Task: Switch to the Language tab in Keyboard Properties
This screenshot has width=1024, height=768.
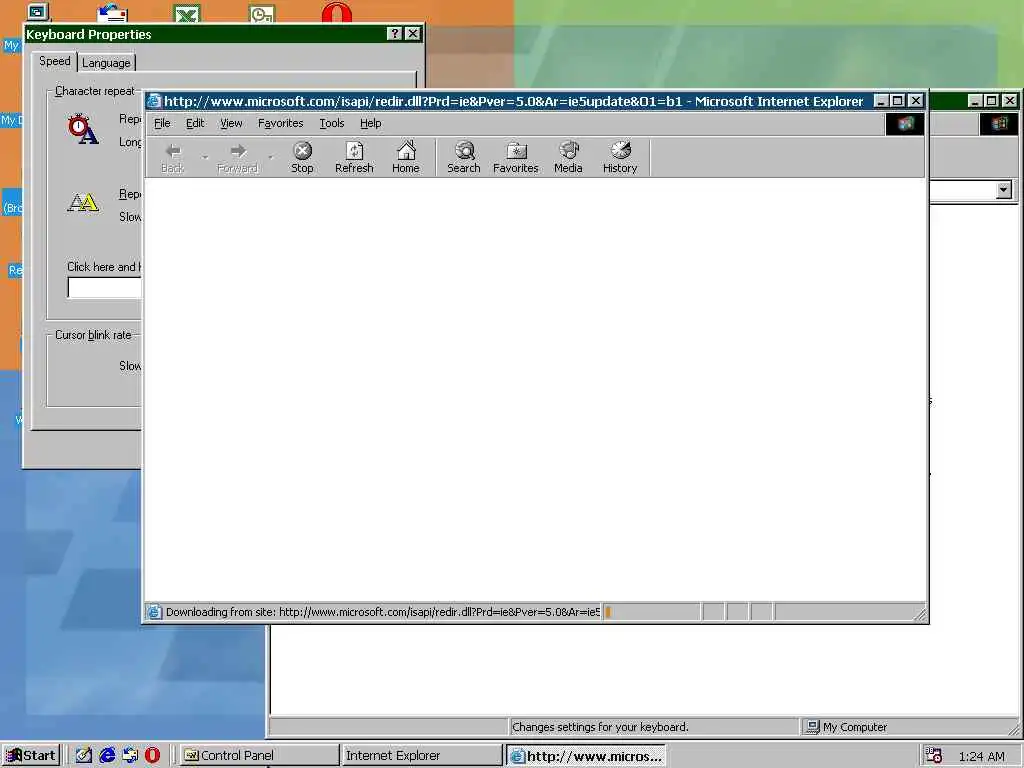Action: [106, 63]
